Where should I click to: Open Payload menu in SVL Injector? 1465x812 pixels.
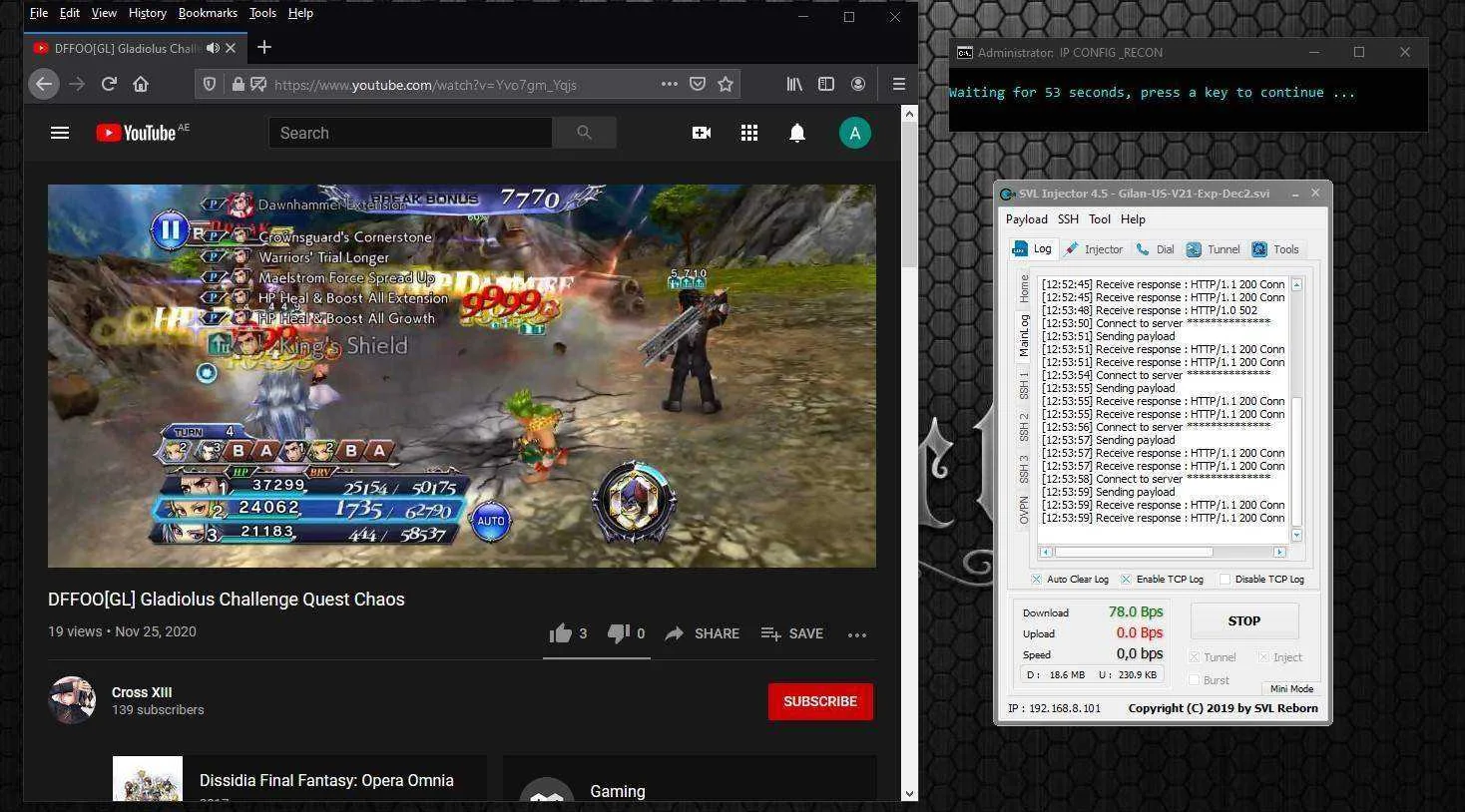pos(1026,219)
